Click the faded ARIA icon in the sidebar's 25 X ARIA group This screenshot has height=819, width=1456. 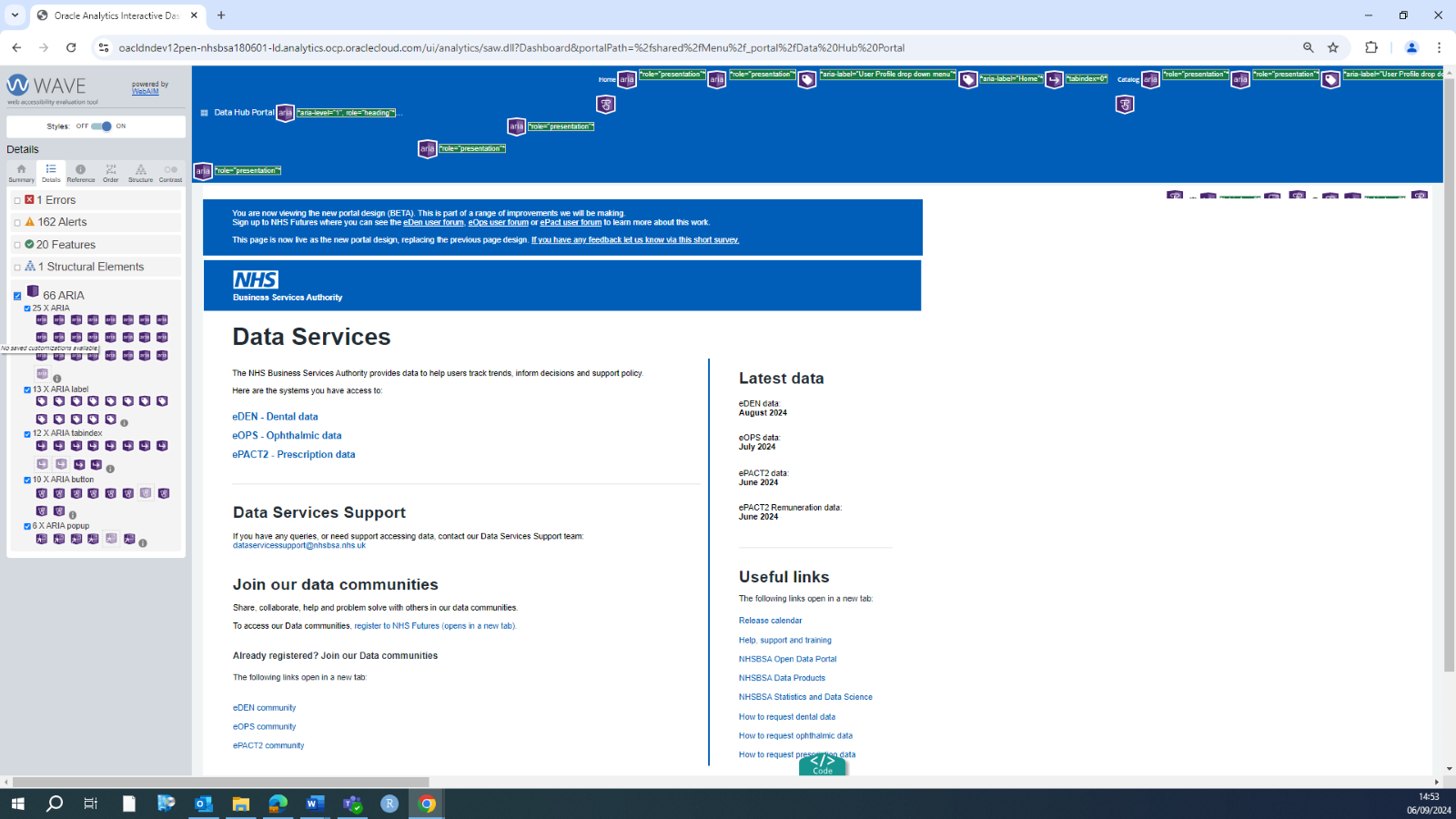pyautogui.click(x=42, y=374)
